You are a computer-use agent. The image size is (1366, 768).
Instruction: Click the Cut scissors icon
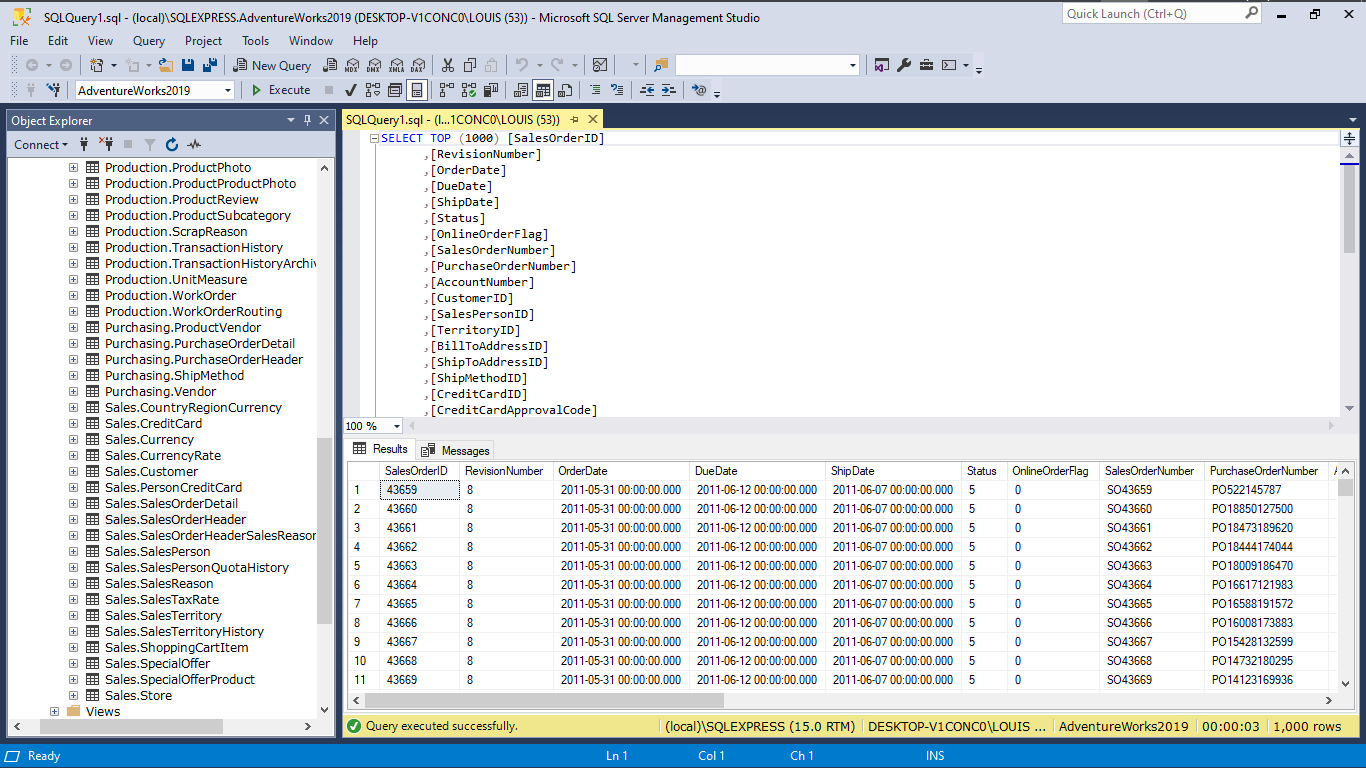coord(447,65)
